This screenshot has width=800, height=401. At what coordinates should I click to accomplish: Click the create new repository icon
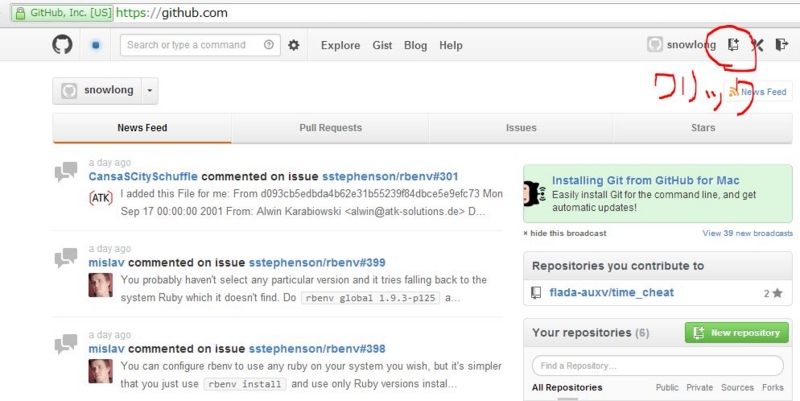click(733, 45)
